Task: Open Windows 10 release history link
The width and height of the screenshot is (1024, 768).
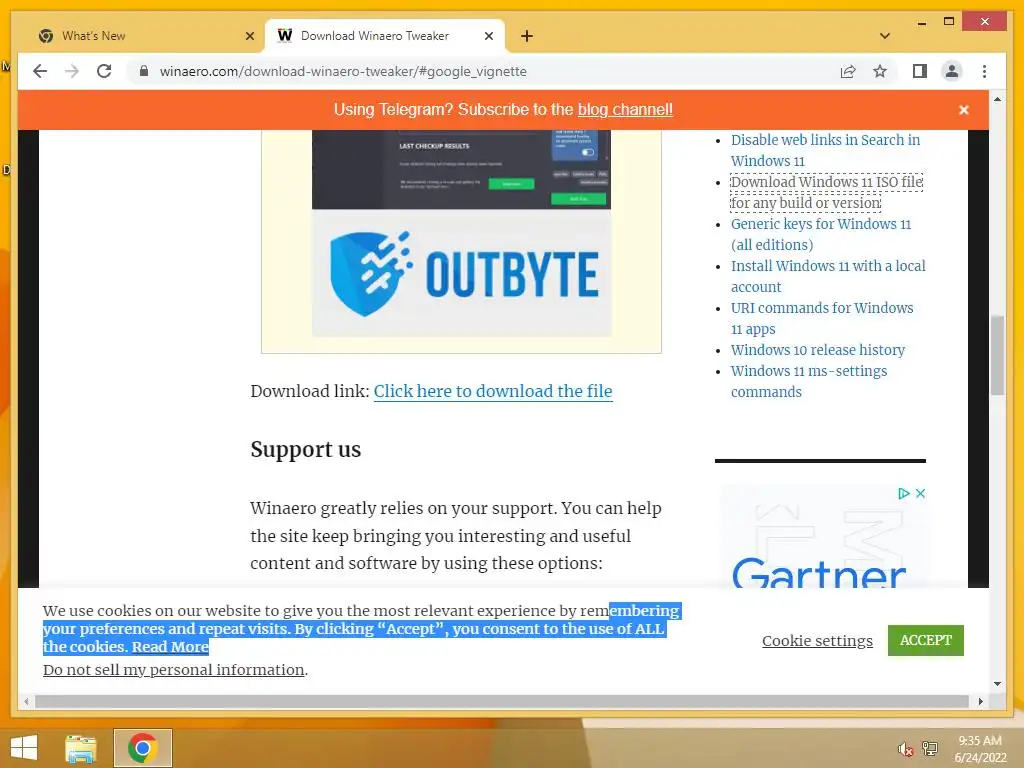Action: (x=818, y=350)
